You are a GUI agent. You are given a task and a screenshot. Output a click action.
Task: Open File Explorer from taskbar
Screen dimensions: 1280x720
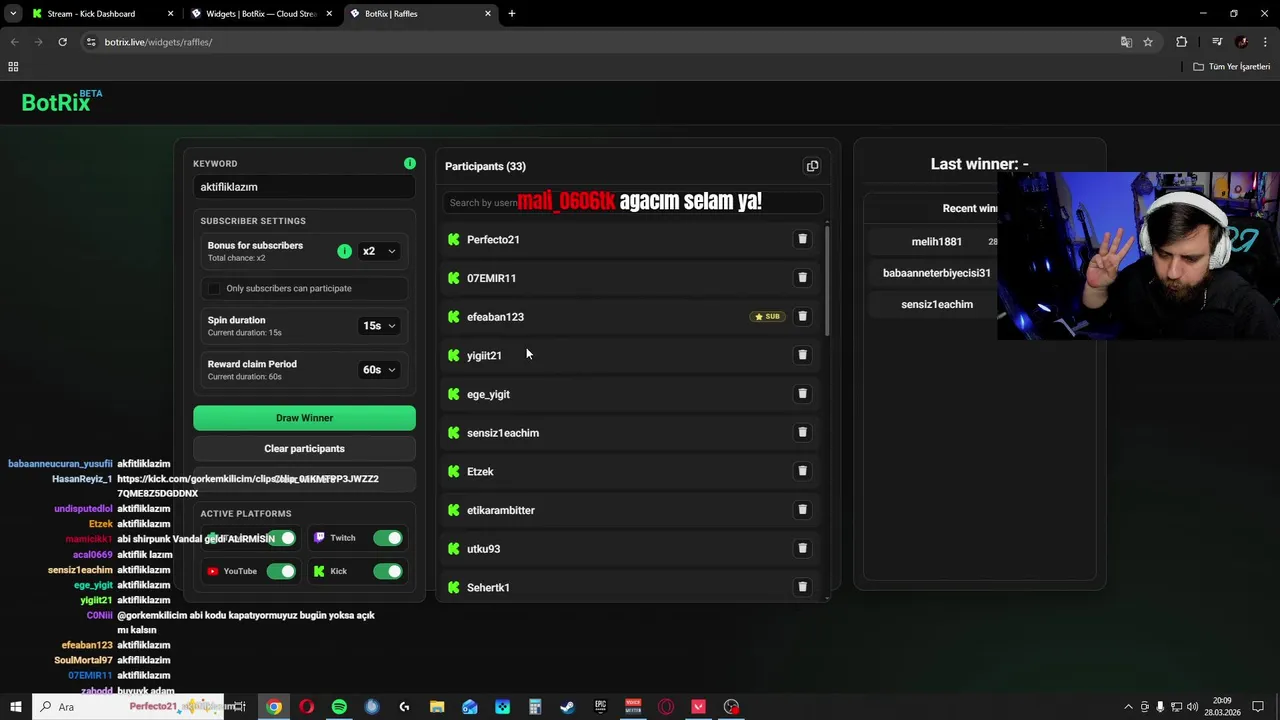(x=437, y=707)
